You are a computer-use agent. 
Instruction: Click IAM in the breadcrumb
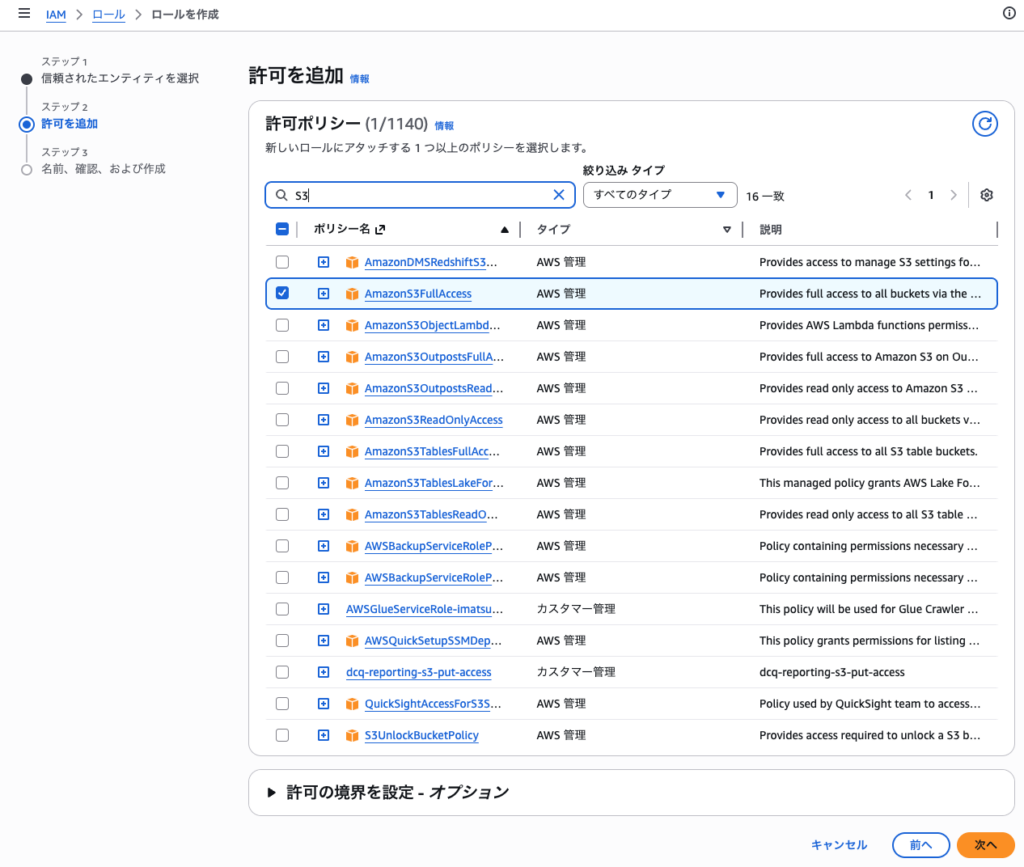click(56, 15)
